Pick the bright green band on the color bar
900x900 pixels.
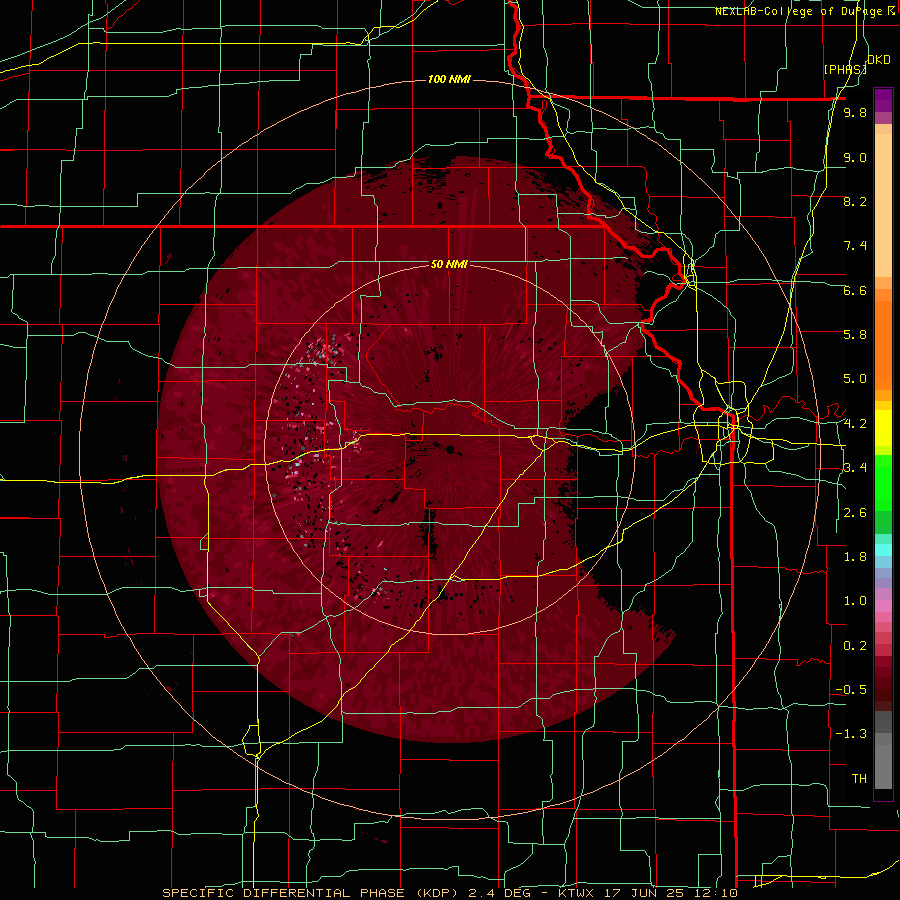coord(883,482)
